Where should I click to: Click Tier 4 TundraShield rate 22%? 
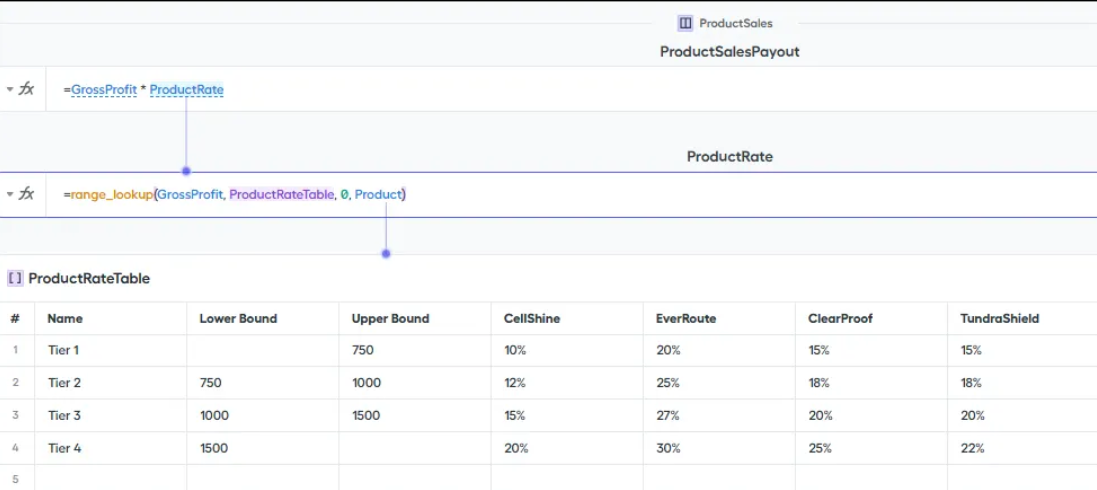[x=1022, y=448]
